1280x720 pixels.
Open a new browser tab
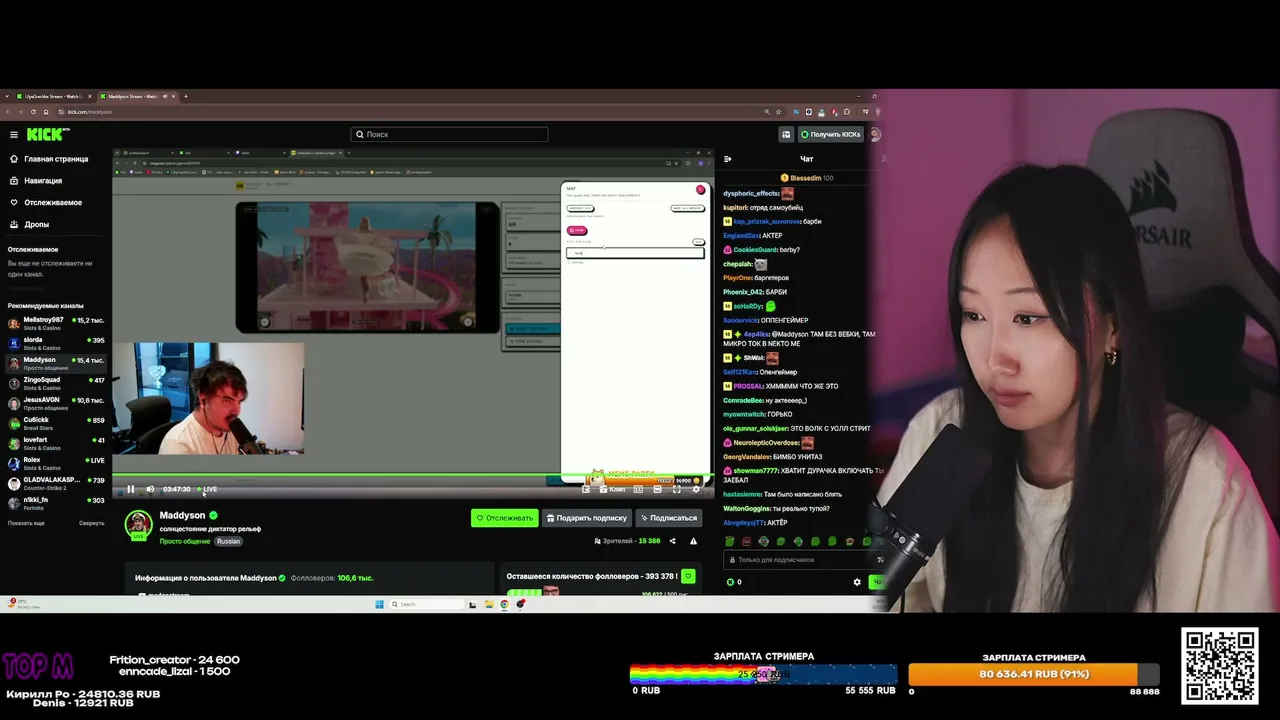click(186, 96)
